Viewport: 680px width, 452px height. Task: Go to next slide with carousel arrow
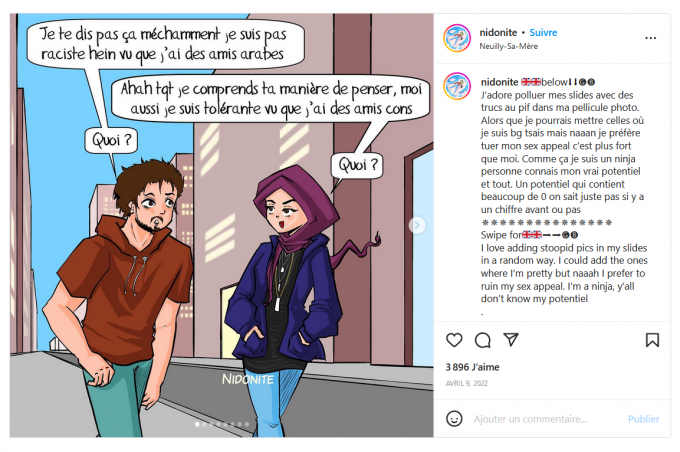pos(417,225)
